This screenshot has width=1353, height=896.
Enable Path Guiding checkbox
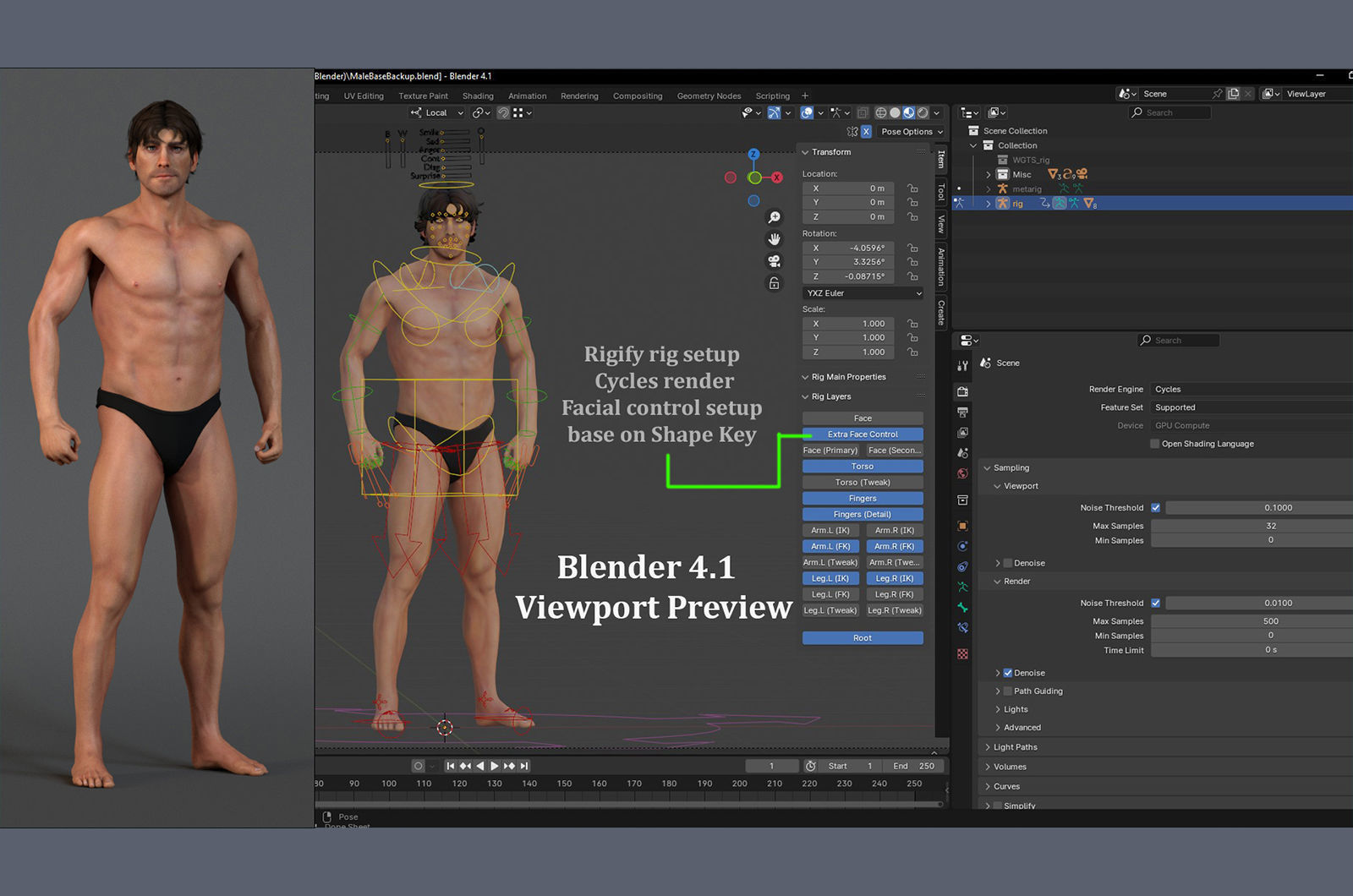[1007, 691]
